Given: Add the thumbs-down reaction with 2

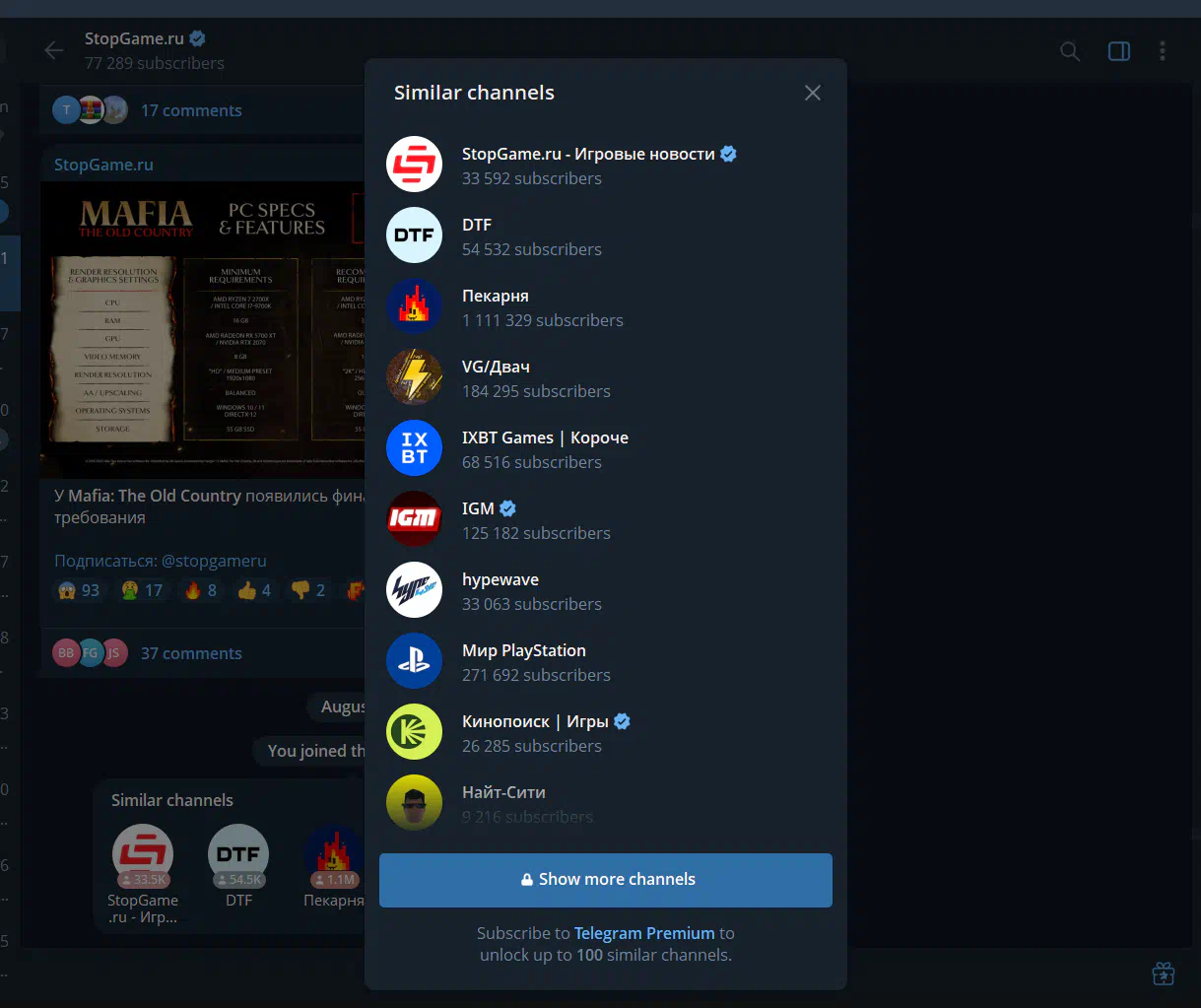Looking at the screenshot, I should coord(308,590).
